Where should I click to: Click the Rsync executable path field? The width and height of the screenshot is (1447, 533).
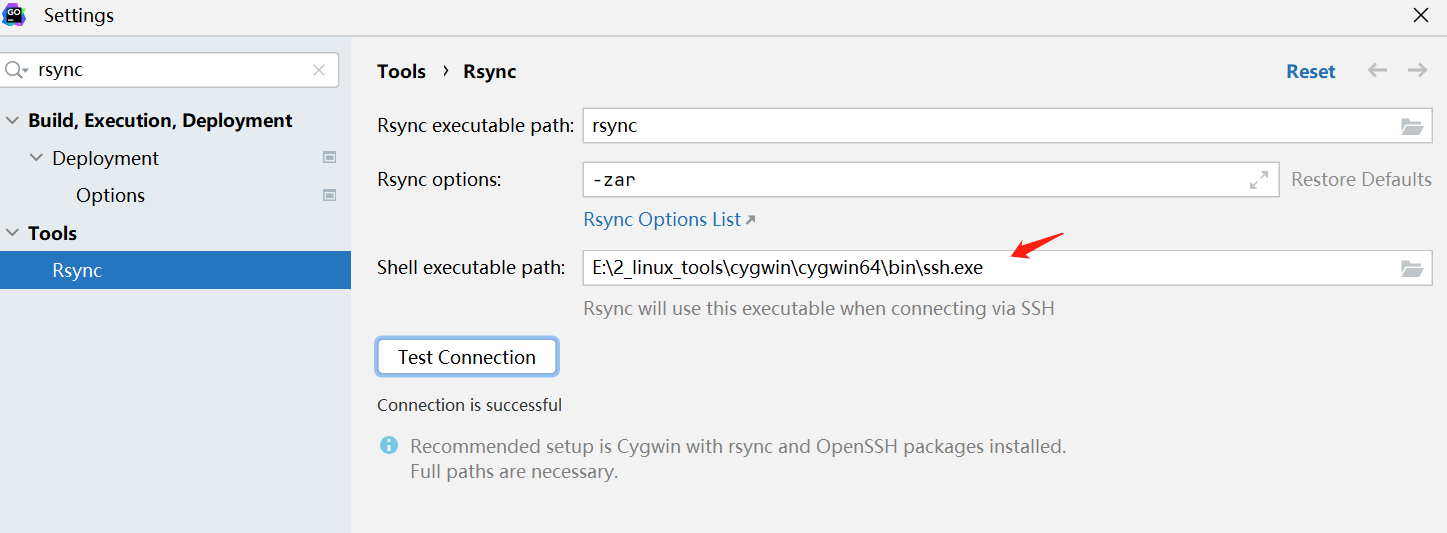pos(1007,126)
